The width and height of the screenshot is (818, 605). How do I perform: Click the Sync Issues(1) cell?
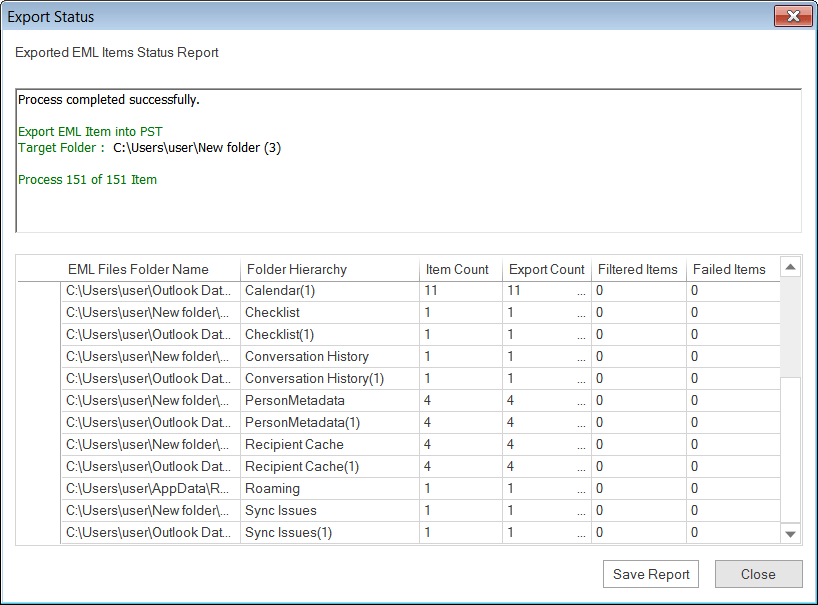[330, 533]
